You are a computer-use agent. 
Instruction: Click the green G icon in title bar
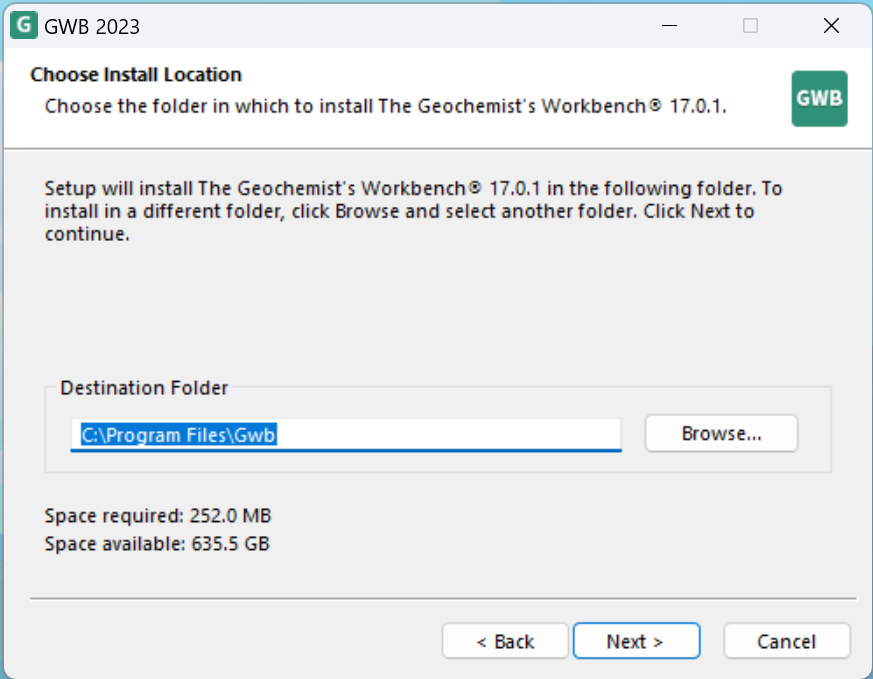click(x=24, y=26)
